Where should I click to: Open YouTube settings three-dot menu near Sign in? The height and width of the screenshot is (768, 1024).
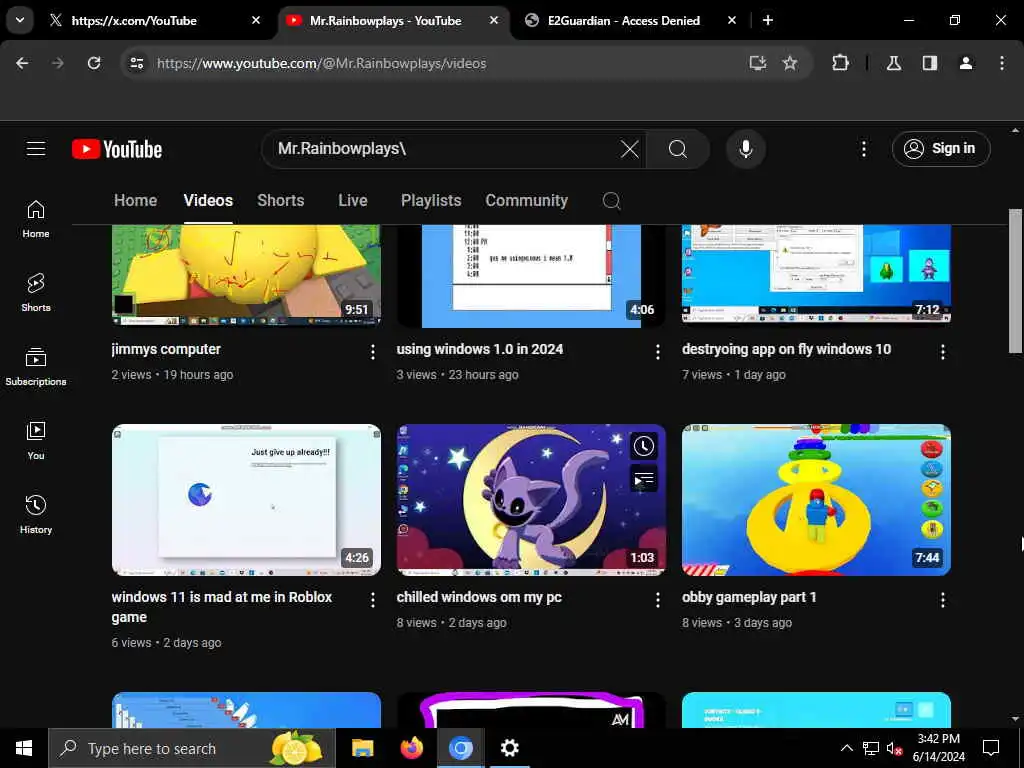tap(863, 149)
